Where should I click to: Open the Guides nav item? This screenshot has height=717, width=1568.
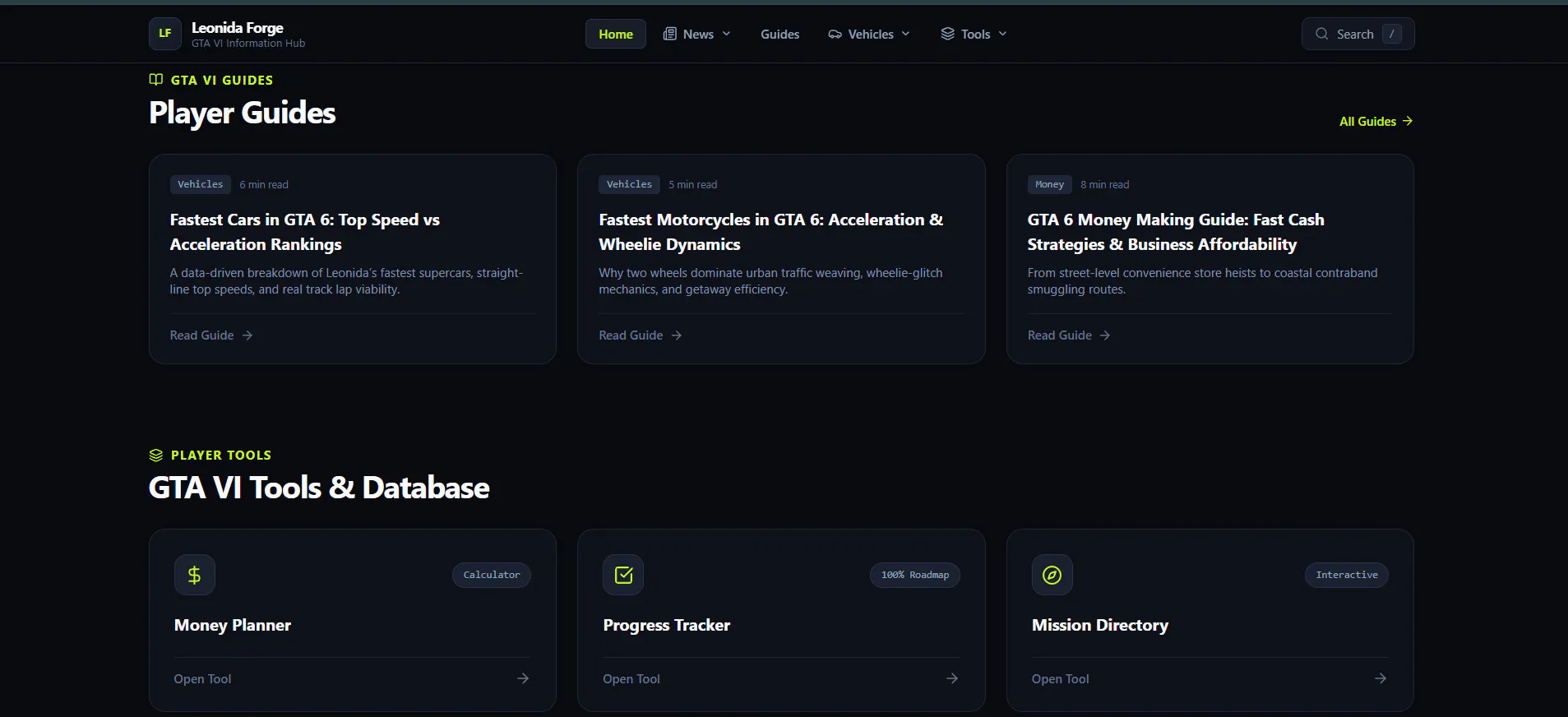(779, 34)
